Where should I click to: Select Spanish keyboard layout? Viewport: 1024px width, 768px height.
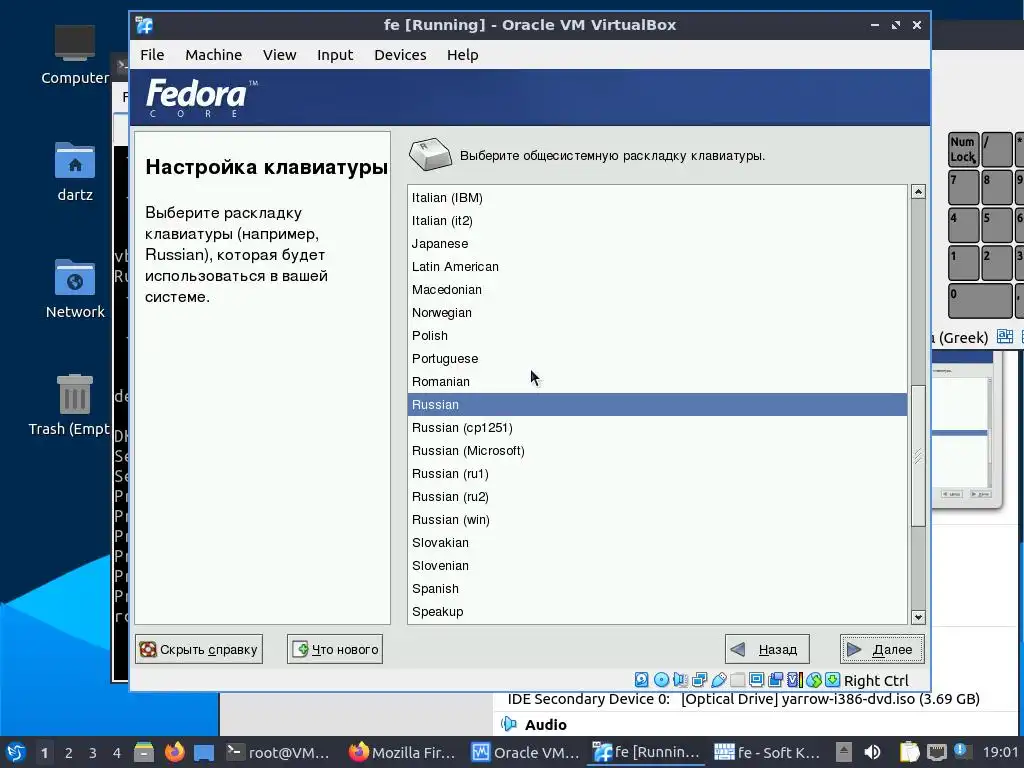coord(657,588)
